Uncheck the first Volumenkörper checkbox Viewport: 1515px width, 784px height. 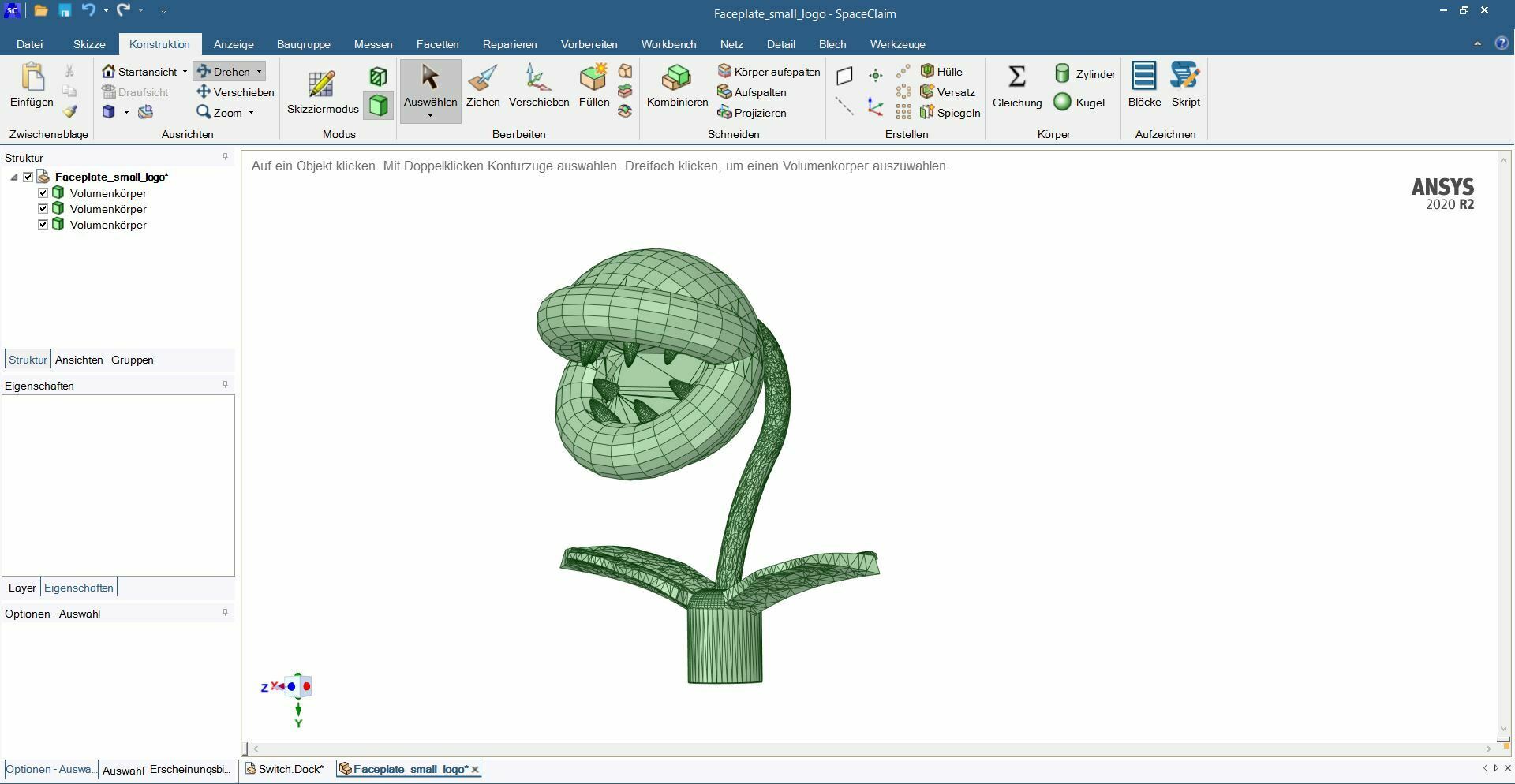43,193
